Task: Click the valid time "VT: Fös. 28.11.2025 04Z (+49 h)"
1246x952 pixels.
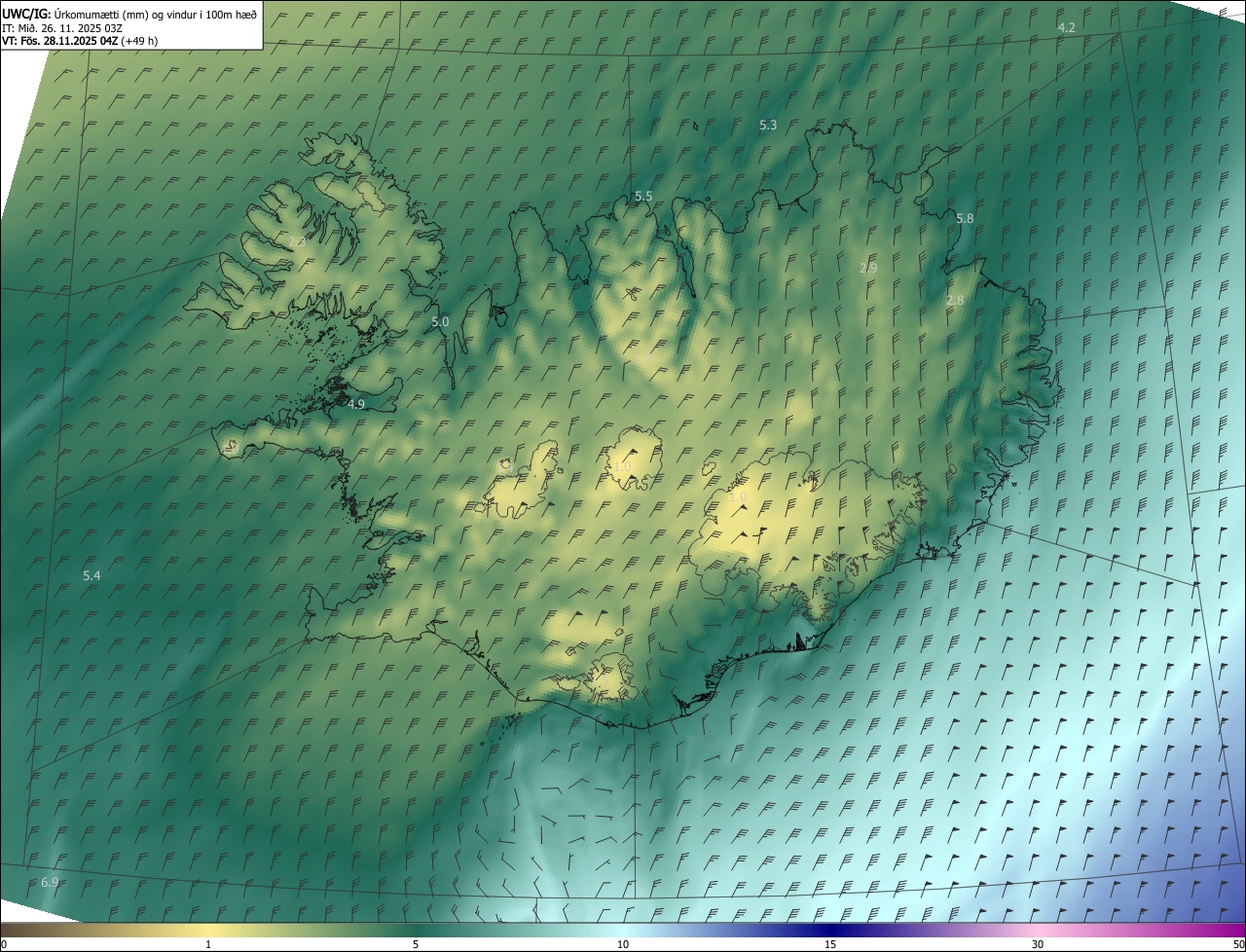Action: point(80,41)
